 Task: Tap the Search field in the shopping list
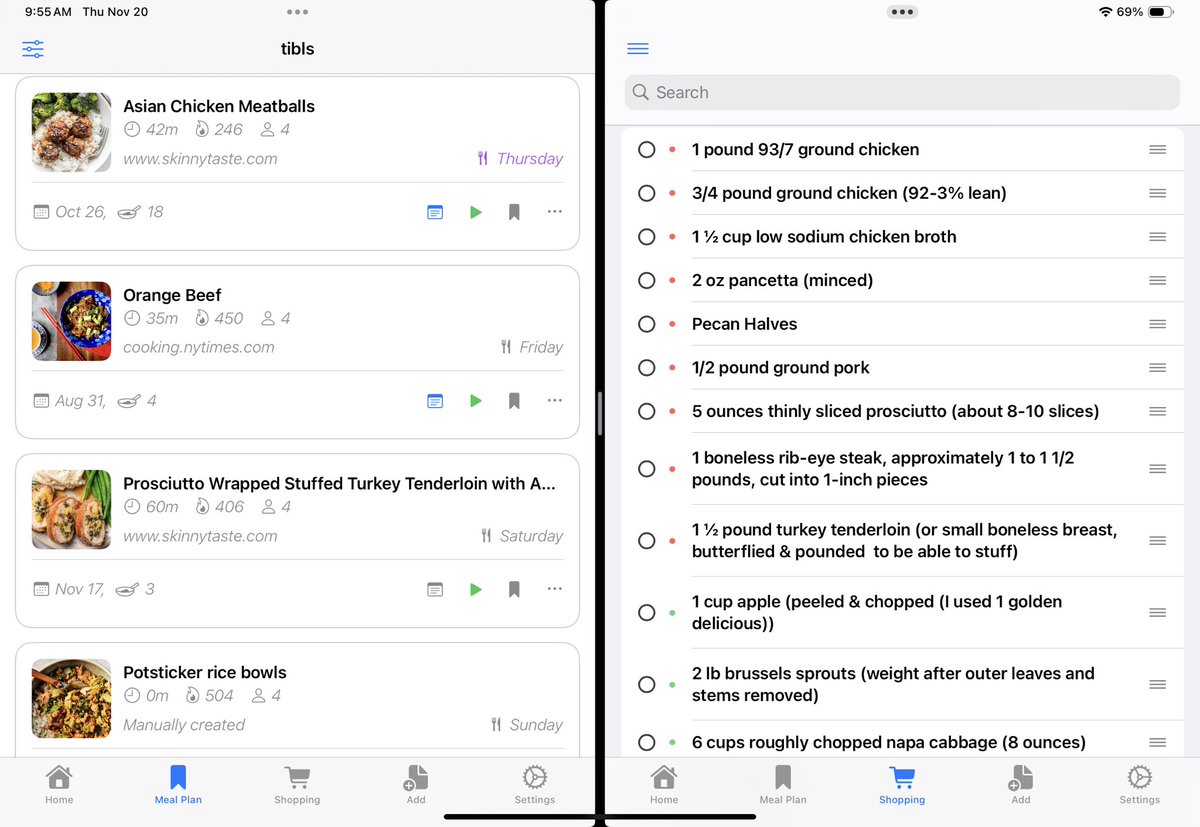[x=902, y=92]
